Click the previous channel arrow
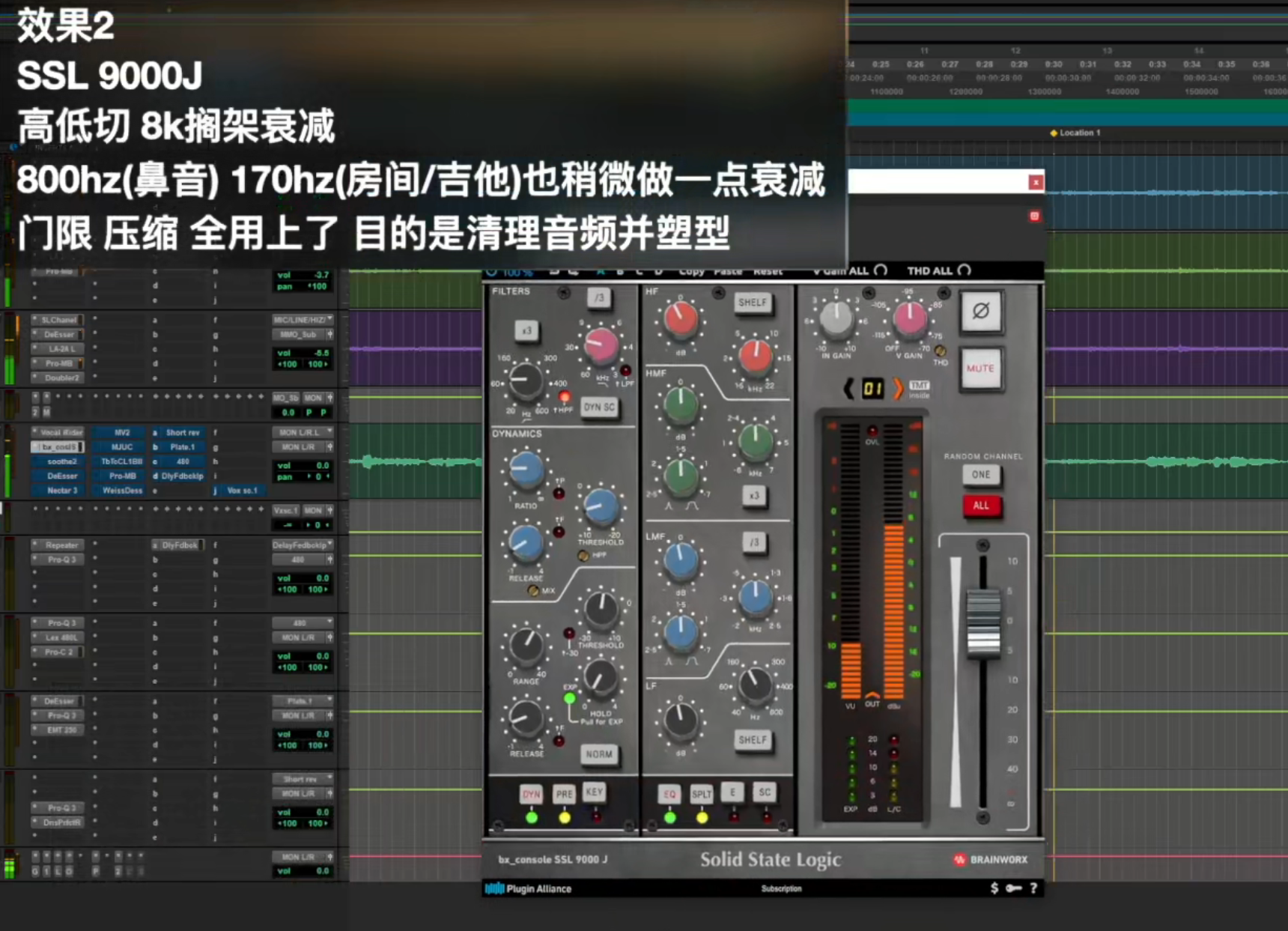The width and height of the screenshot is (1288, 931). 848,389
